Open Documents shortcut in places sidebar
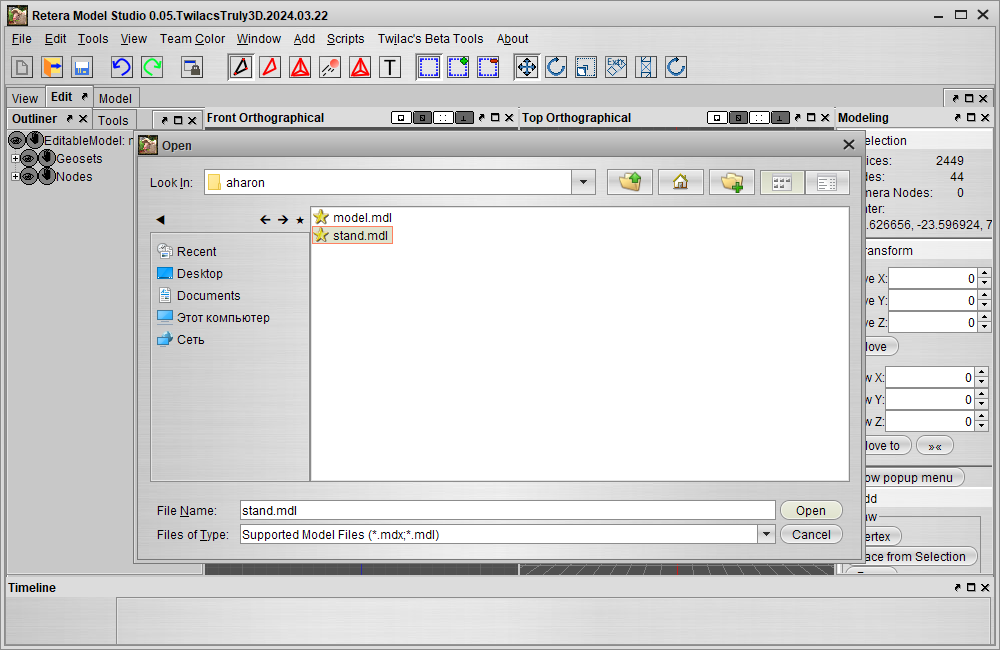Image resolution: width=1000 pixels, height=650 pixels. [200, 295]
